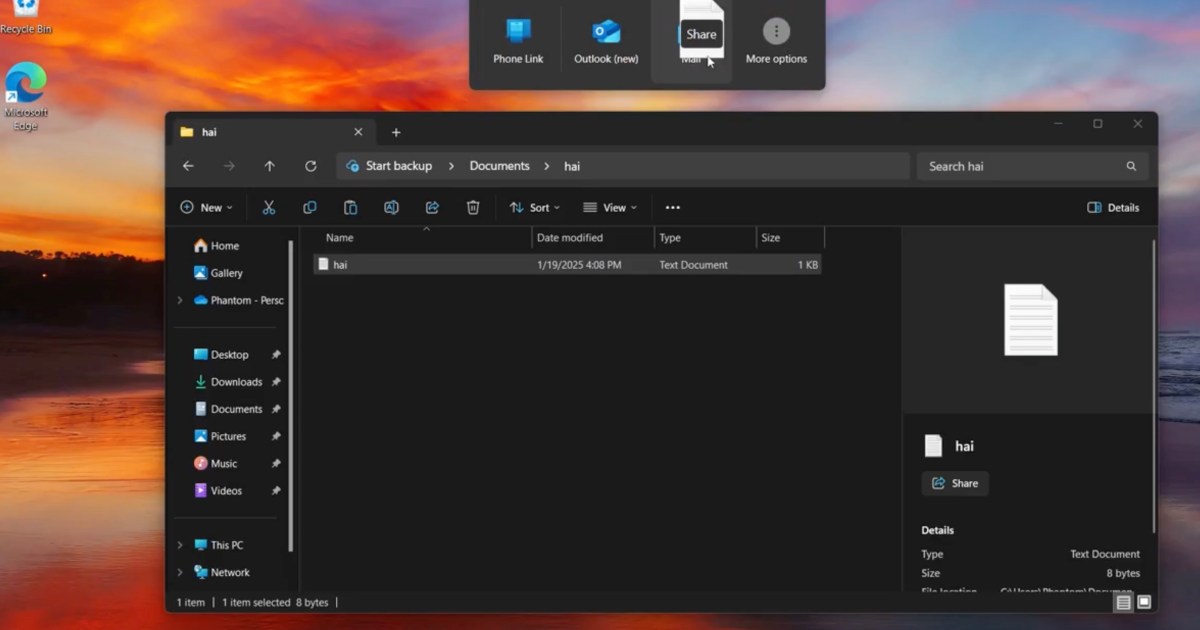The image size is (1200, 630).
Task: Click the Cut scissors icon in toolbar
Action: [268, 208]
